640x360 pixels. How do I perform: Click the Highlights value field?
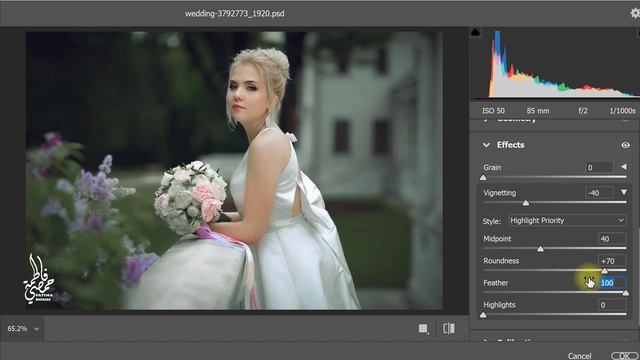(x=612, y=305)
